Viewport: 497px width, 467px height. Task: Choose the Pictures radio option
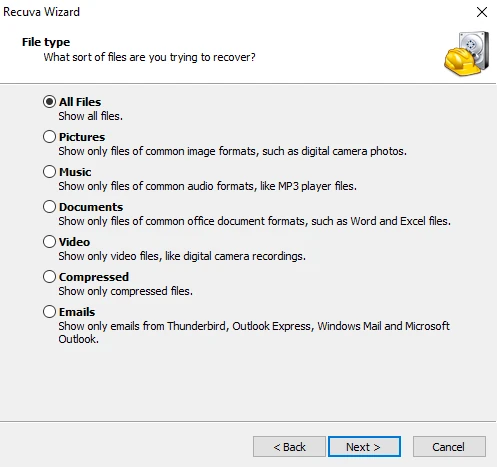click(x=49, y=137)
